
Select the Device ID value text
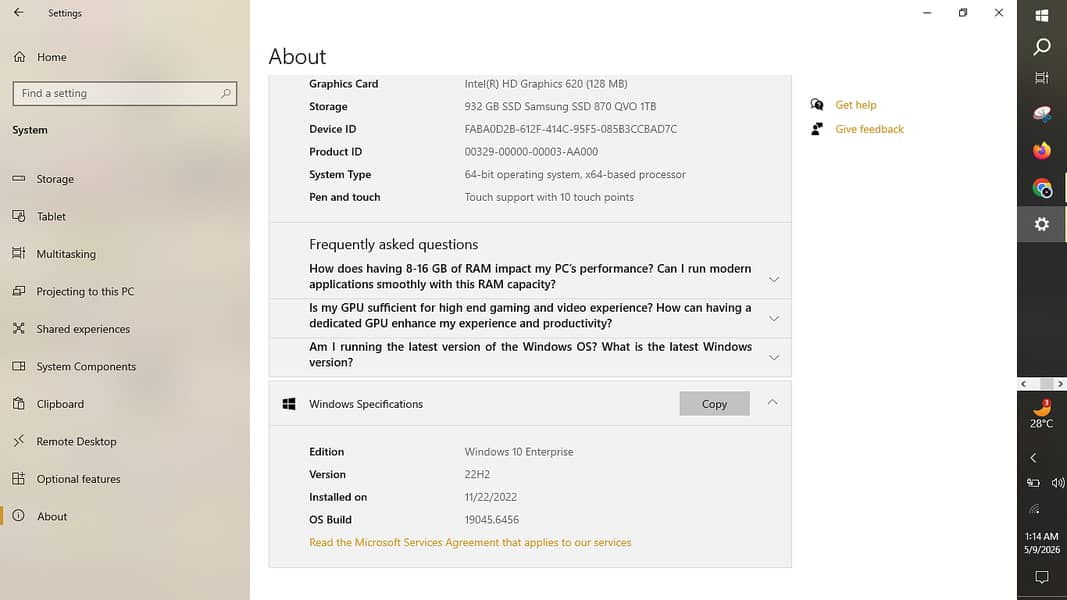click(570, 129)
